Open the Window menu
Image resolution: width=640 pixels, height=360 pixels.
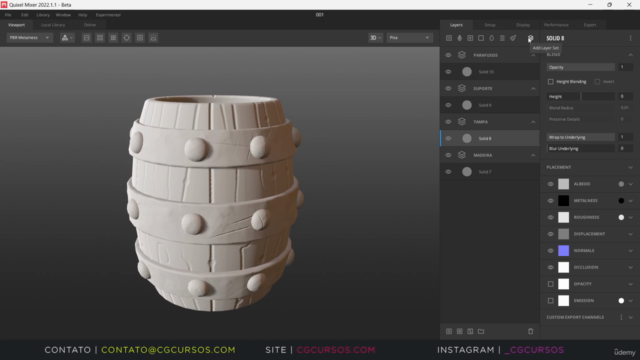click(x=63, y=15)
